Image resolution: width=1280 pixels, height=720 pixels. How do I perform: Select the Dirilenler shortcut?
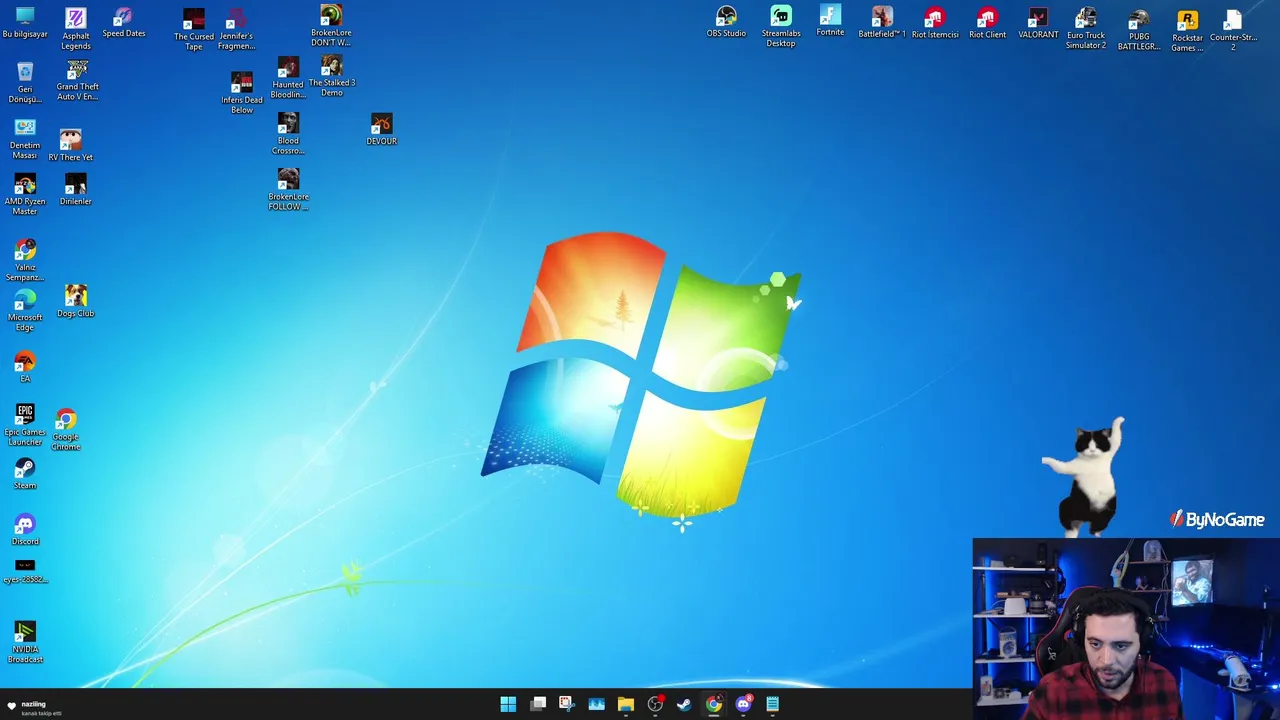[76, 190]
